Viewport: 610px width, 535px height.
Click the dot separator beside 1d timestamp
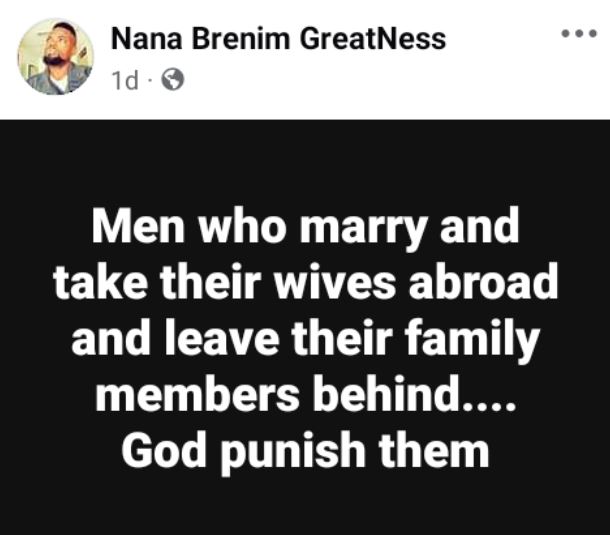150,81
